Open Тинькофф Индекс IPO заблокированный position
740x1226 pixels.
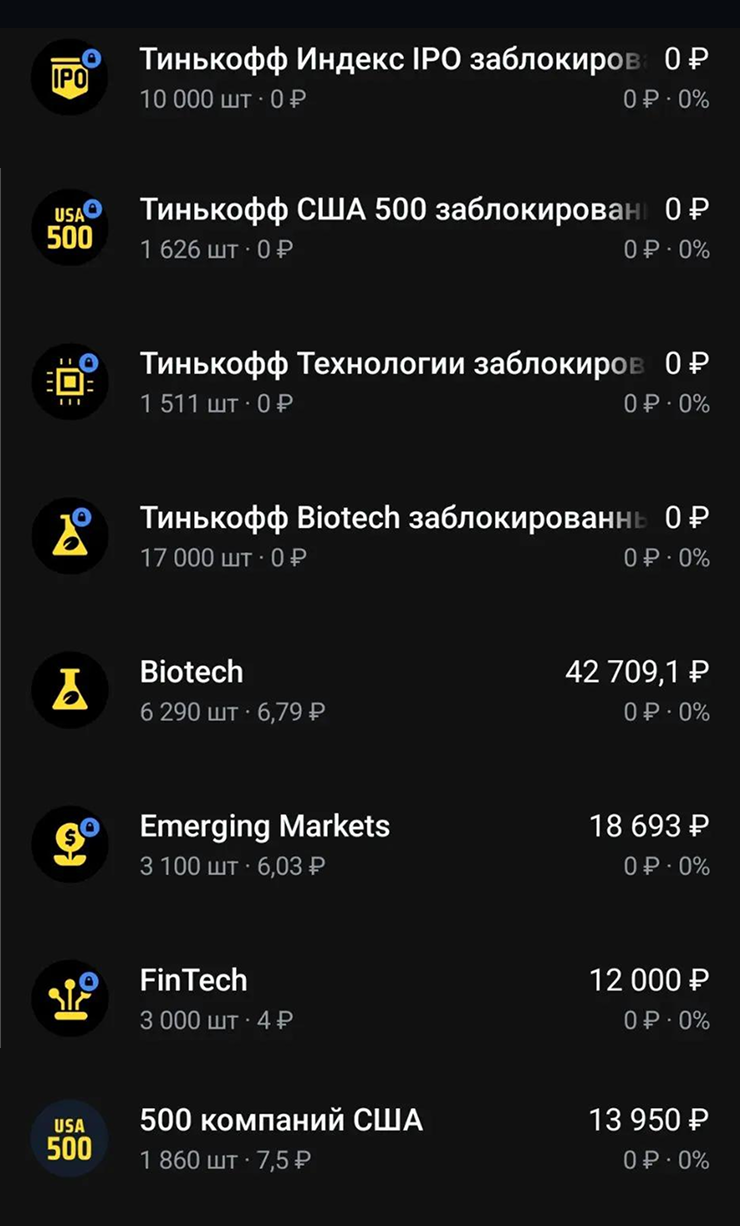pos(394,60)
